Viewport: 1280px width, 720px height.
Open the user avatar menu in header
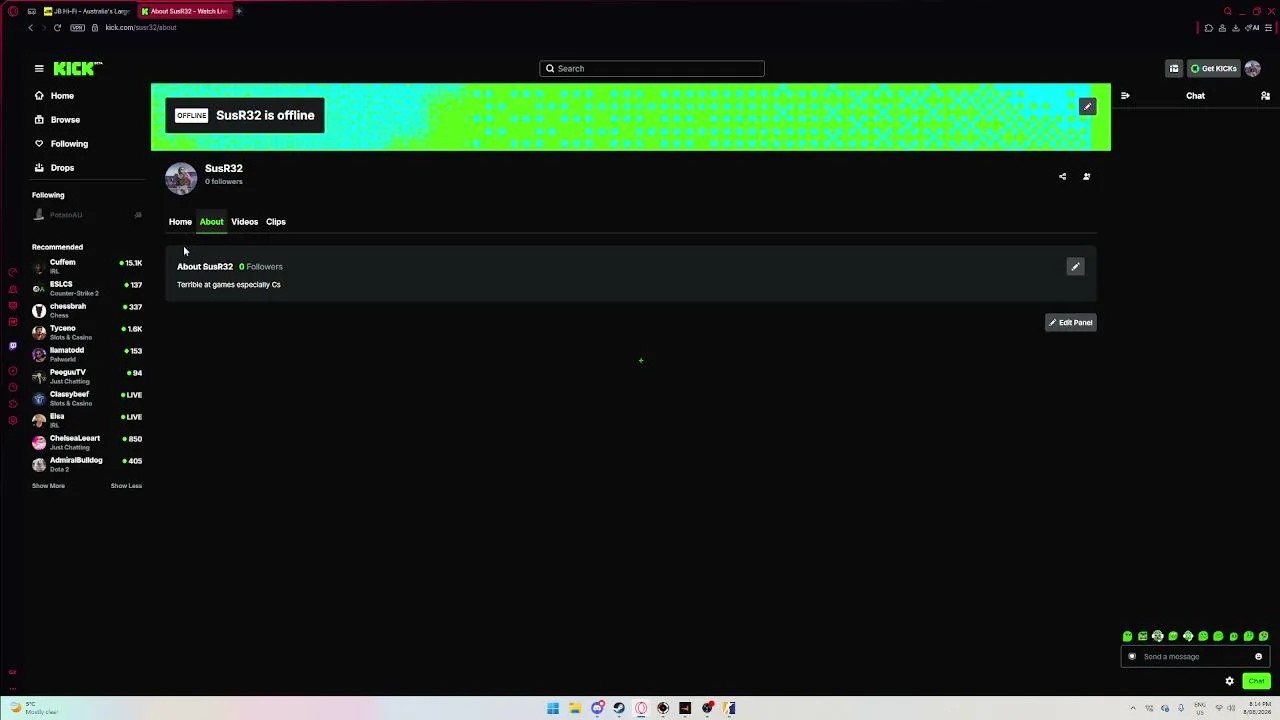(x=1253, y=69)
